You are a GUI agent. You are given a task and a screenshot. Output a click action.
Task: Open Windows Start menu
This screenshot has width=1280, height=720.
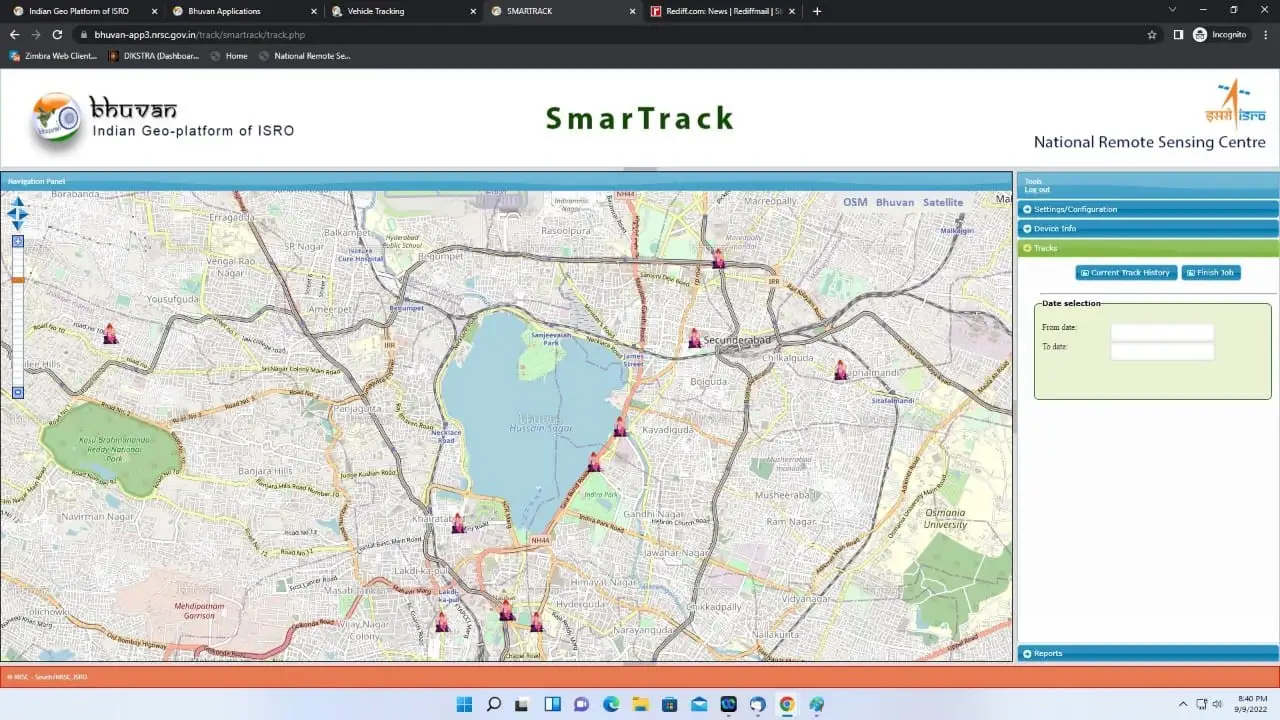(464, 704)
